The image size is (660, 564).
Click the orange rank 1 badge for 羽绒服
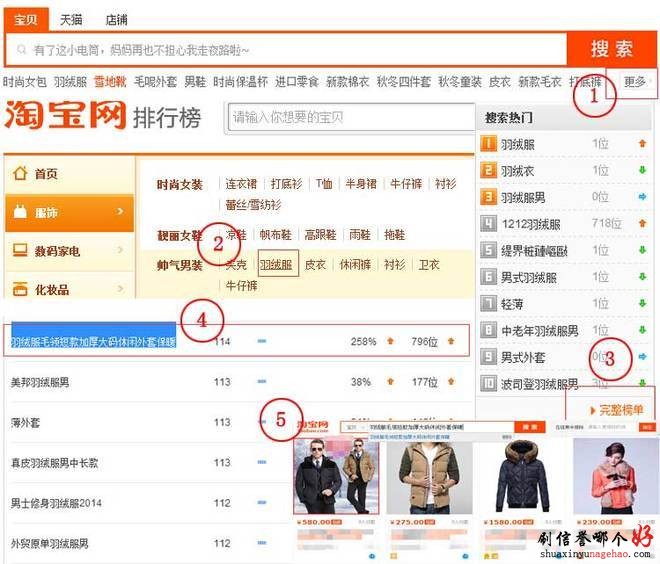tap(488, 144)
